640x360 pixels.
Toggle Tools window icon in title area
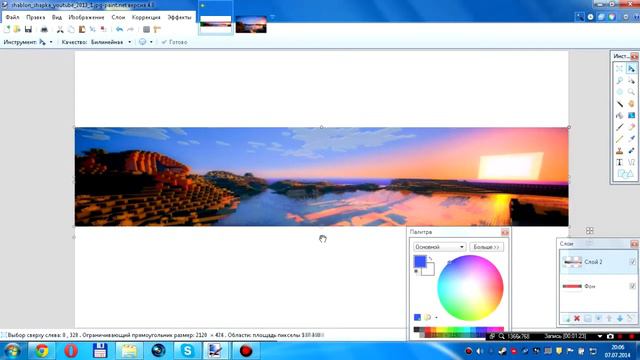coord(580,17)
